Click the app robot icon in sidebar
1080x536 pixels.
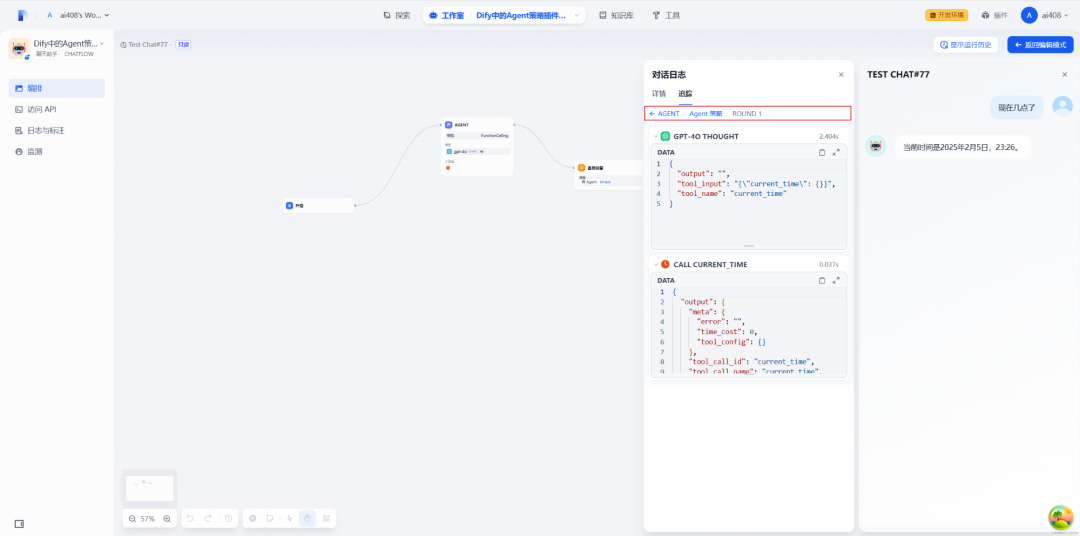click(x=19, y=48)
